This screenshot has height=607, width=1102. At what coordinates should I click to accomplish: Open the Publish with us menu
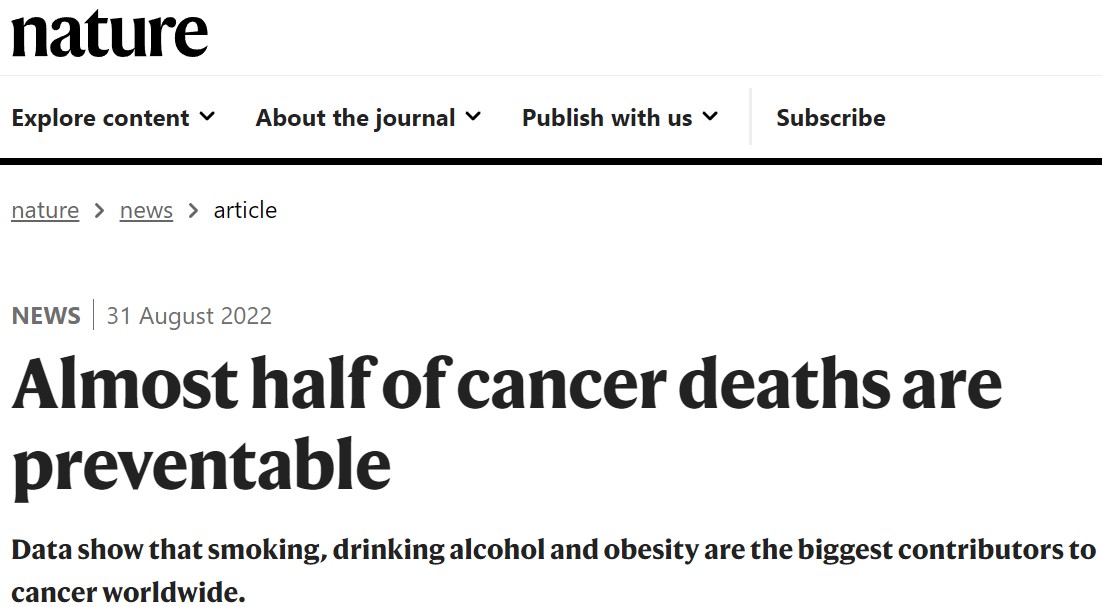(620, 117)
